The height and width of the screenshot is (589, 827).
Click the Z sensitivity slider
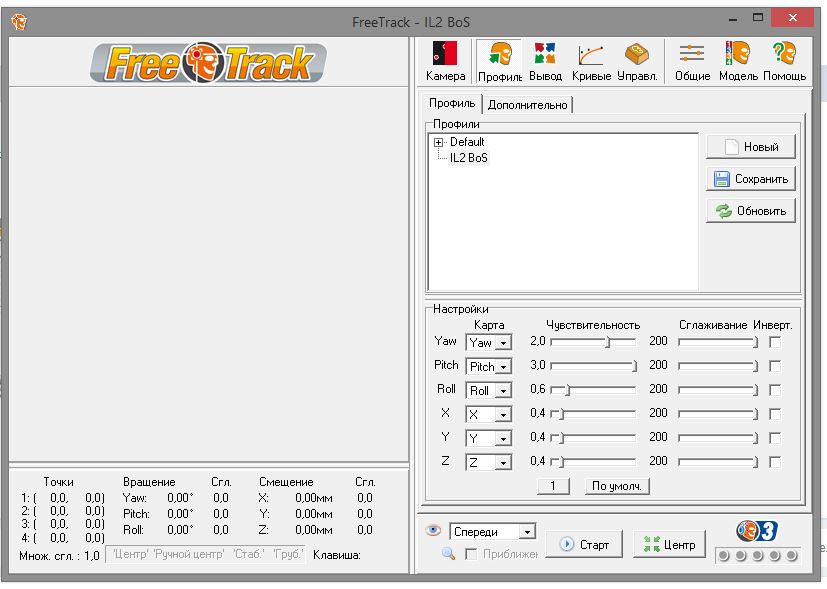(593, 462)
